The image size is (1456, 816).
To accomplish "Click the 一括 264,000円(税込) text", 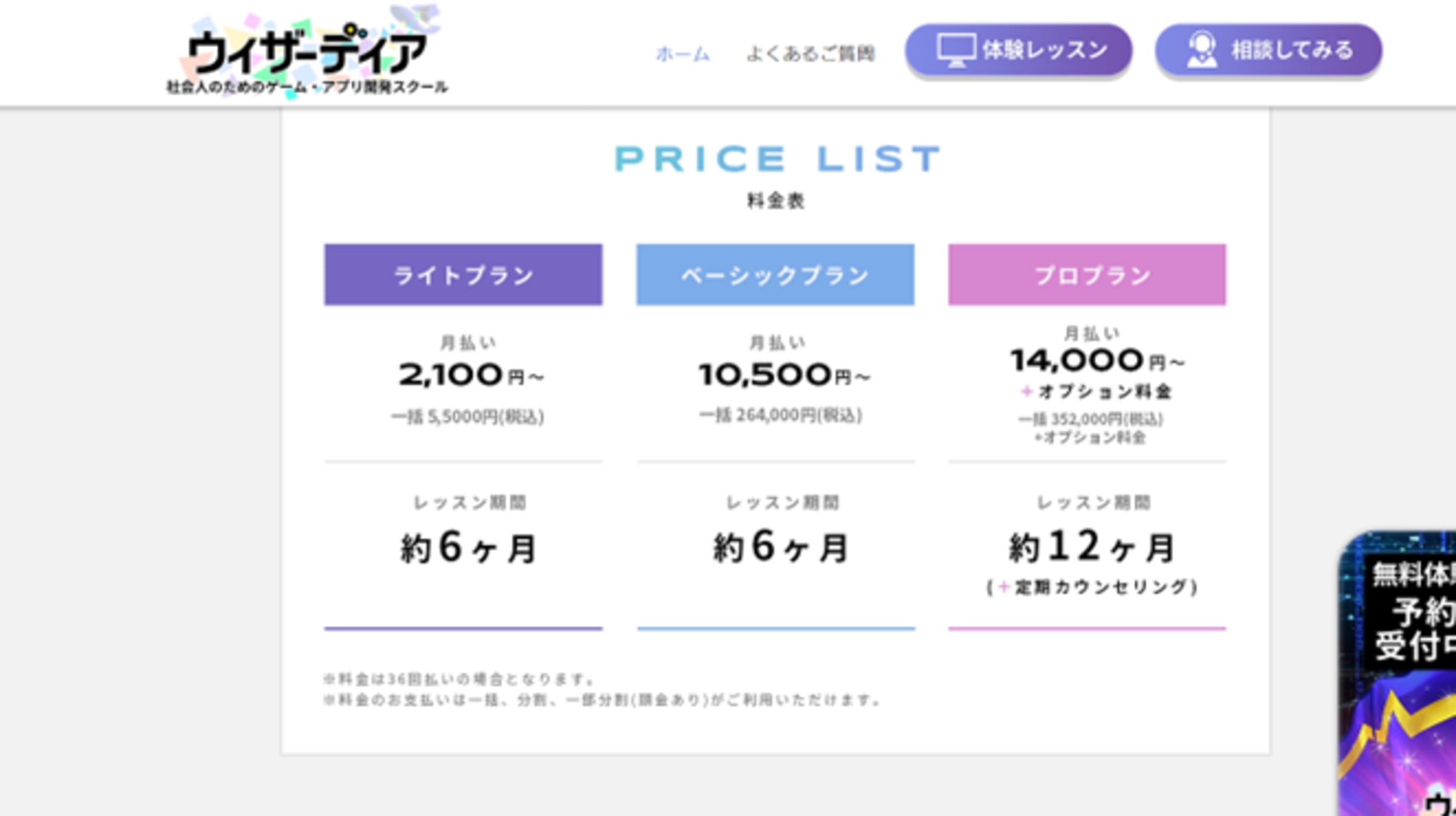I will click(781, 416).
